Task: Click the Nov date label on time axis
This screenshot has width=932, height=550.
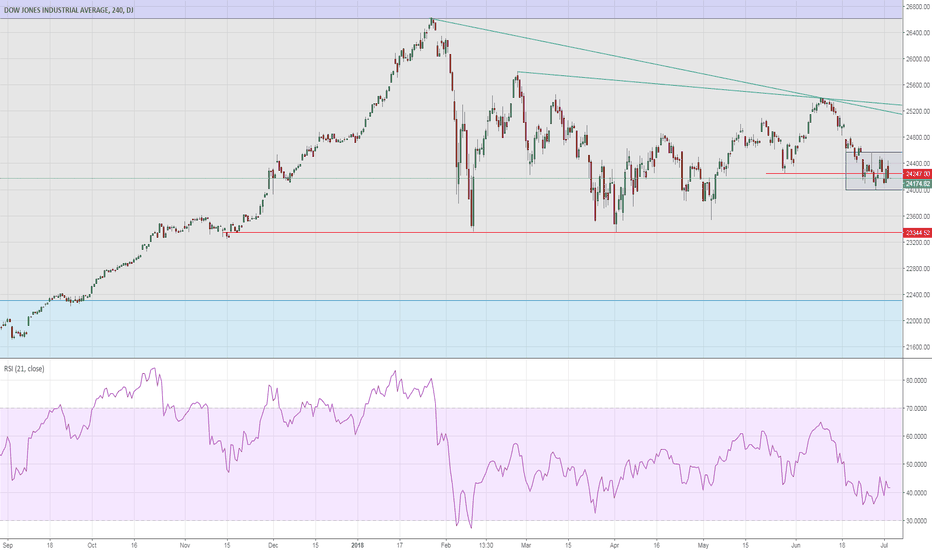Action: click(x=185, y=545)
